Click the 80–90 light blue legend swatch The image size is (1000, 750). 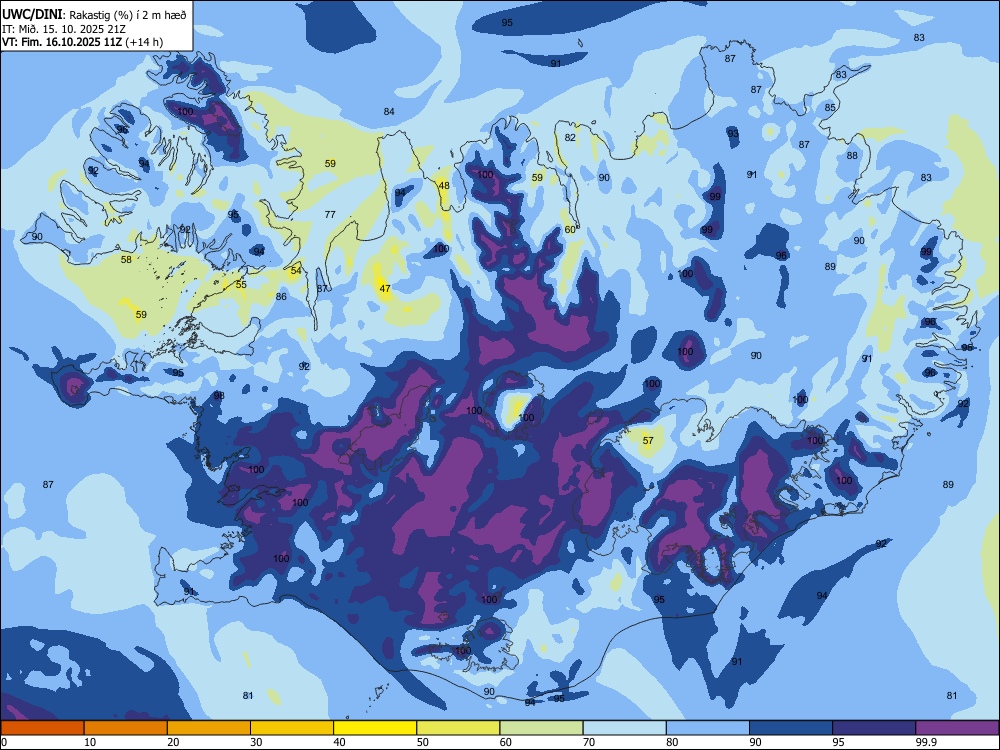[708, 728]
